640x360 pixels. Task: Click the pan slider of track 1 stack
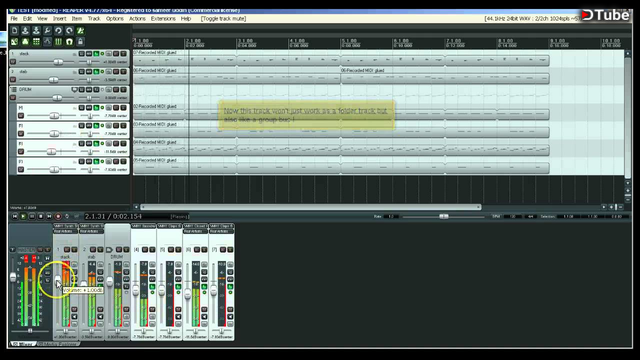(x=89, y=62)
